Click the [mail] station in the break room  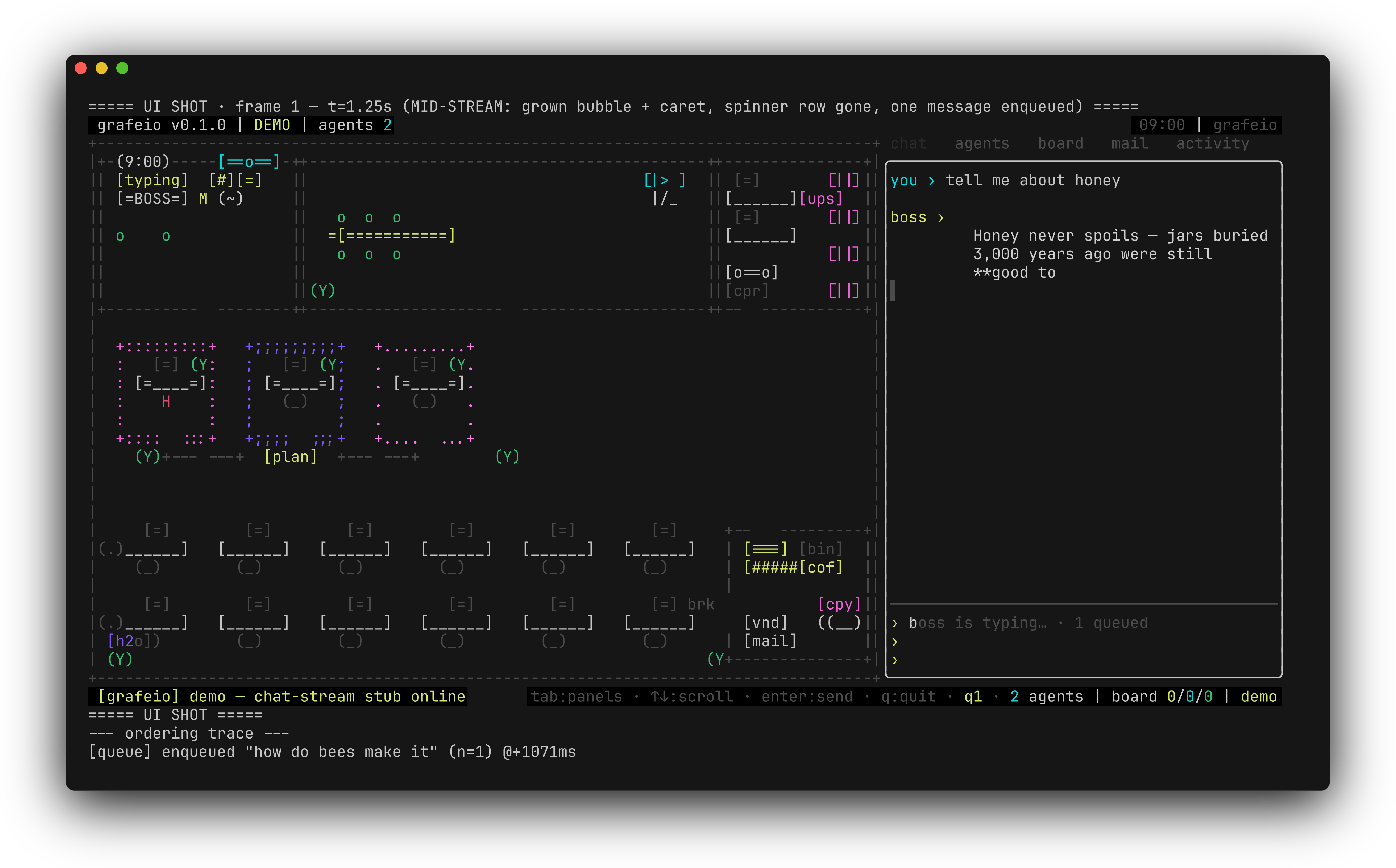point(770,641)
